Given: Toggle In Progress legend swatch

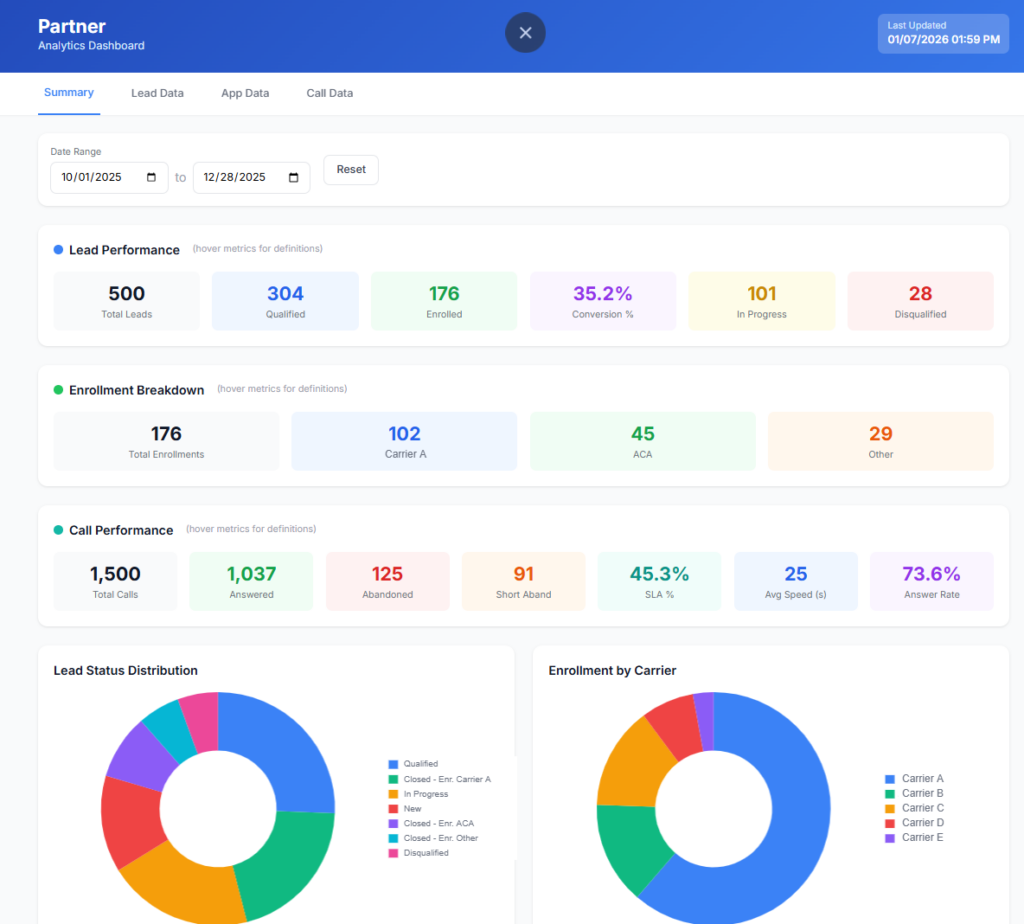Looking at the screenshot, I should [x=393, y=794].
